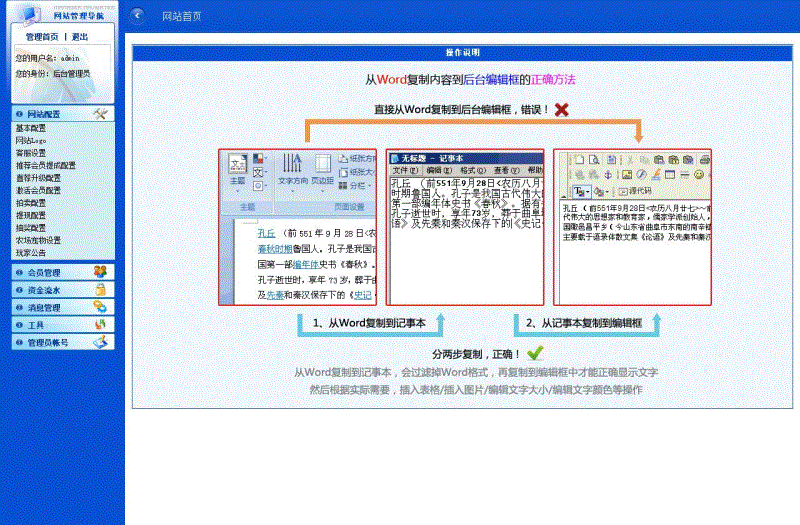Screen dimensions: 800x525
Task: Click the lock icon next to 资金流水
Action: pos(100,290)
